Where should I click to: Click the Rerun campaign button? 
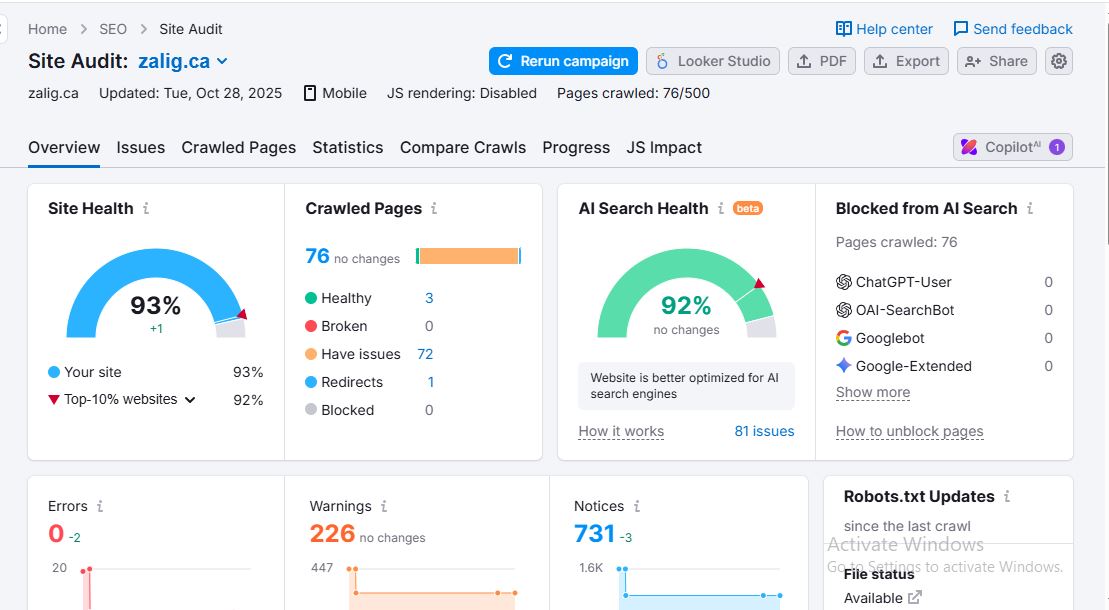click(x=563, y=61)
